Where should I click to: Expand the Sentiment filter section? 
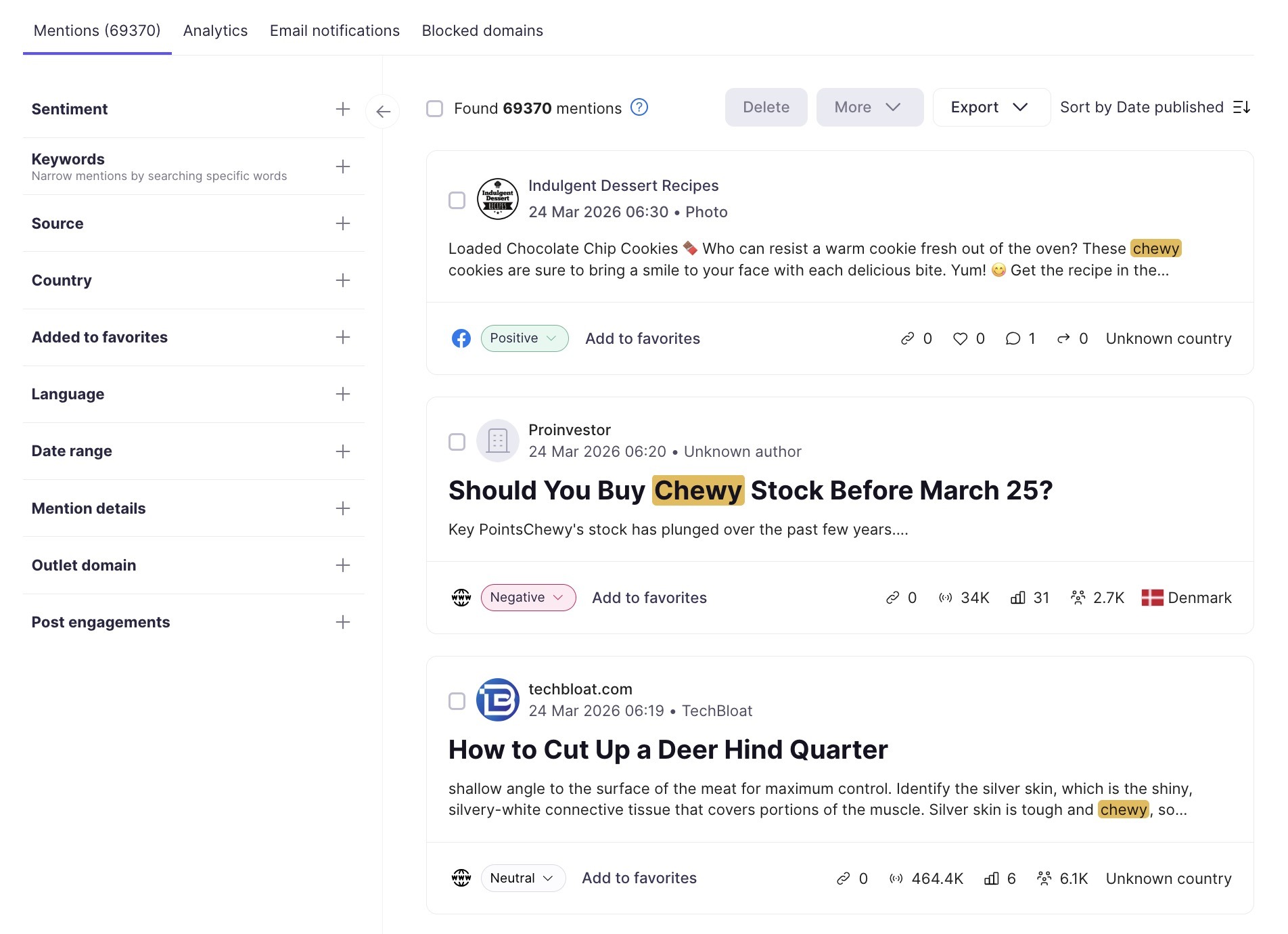coord(343,109)
